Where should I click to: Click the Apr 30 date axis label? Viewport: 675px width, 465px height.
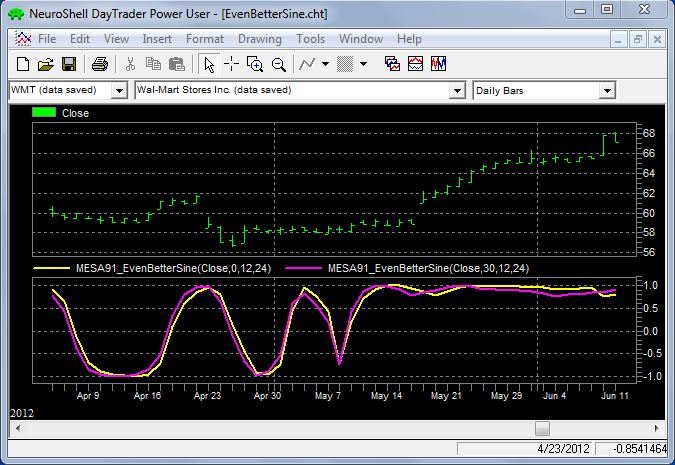point(267,396)
